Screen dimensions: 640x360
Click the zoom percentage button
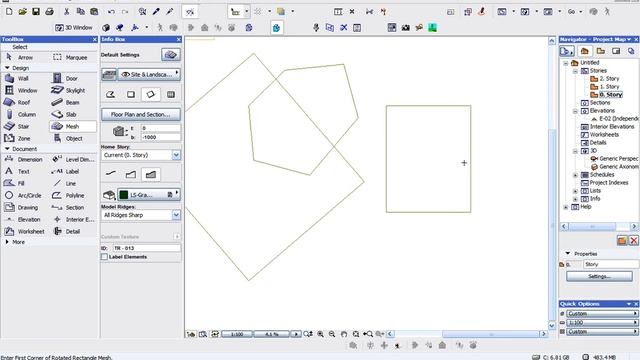pos(272,334)
